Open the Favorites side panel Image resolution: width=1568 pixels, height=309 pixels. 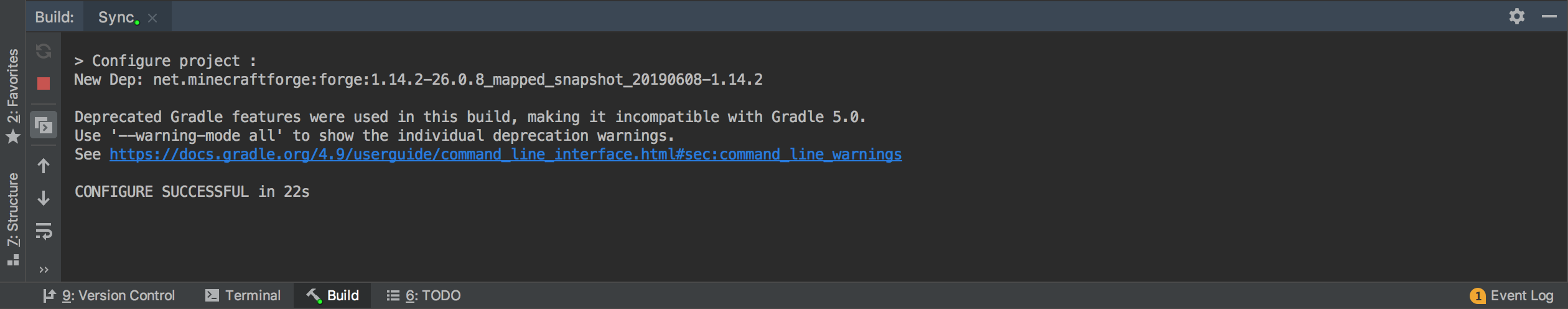tap(13, 95)
